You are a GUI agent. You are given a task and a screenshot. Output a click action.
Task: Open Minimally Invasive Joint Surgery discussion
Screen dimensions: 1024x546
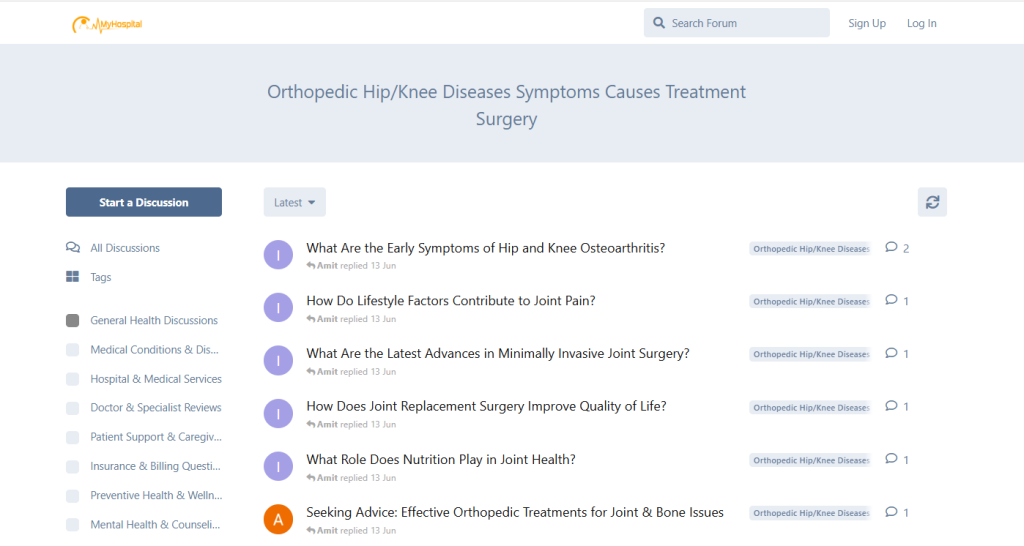point(497,354)
